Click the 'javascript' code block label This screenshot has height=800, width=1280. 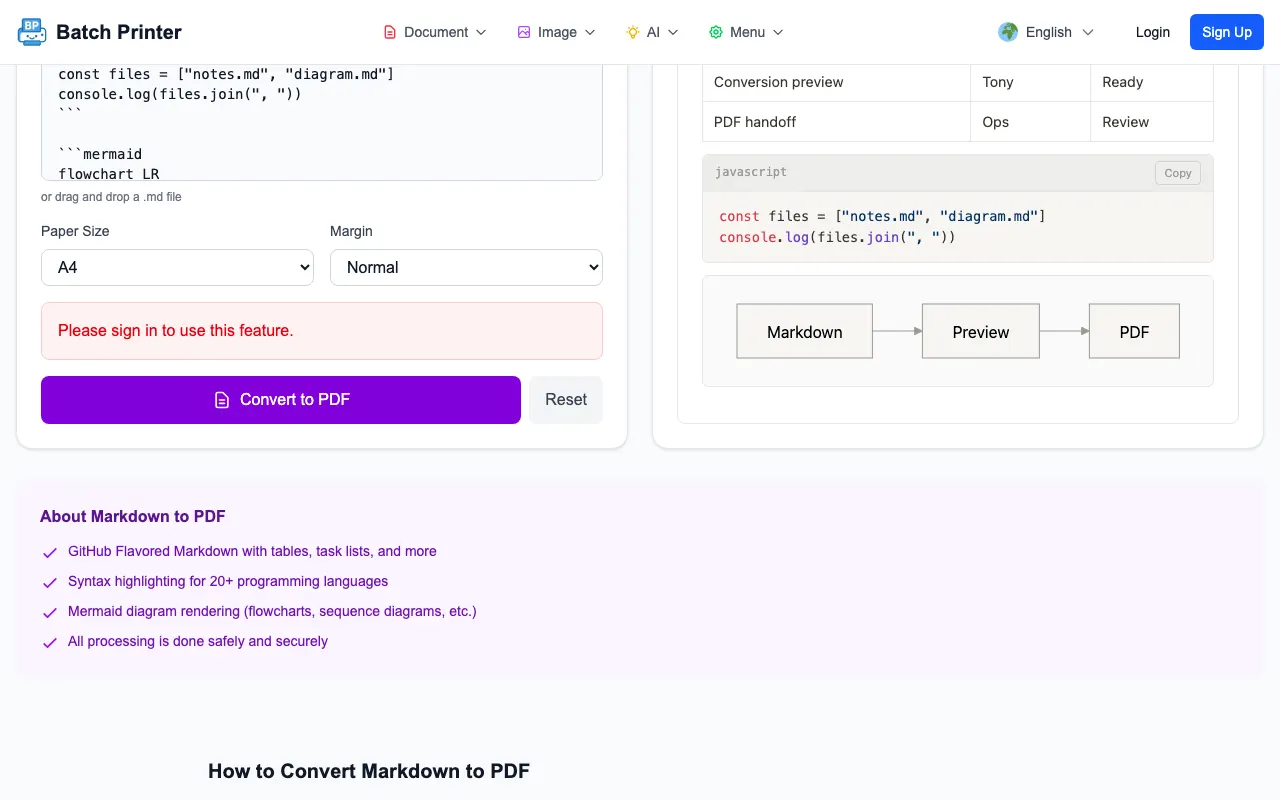(751, 172)
